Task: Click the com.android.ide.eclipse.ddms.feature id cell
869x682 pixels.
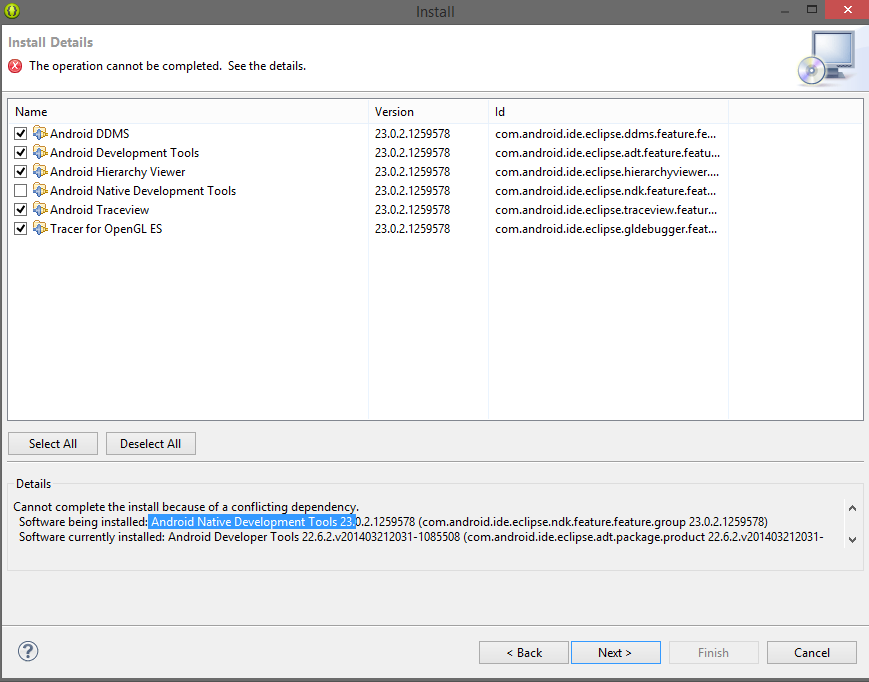Action: [x=606, y=134]
